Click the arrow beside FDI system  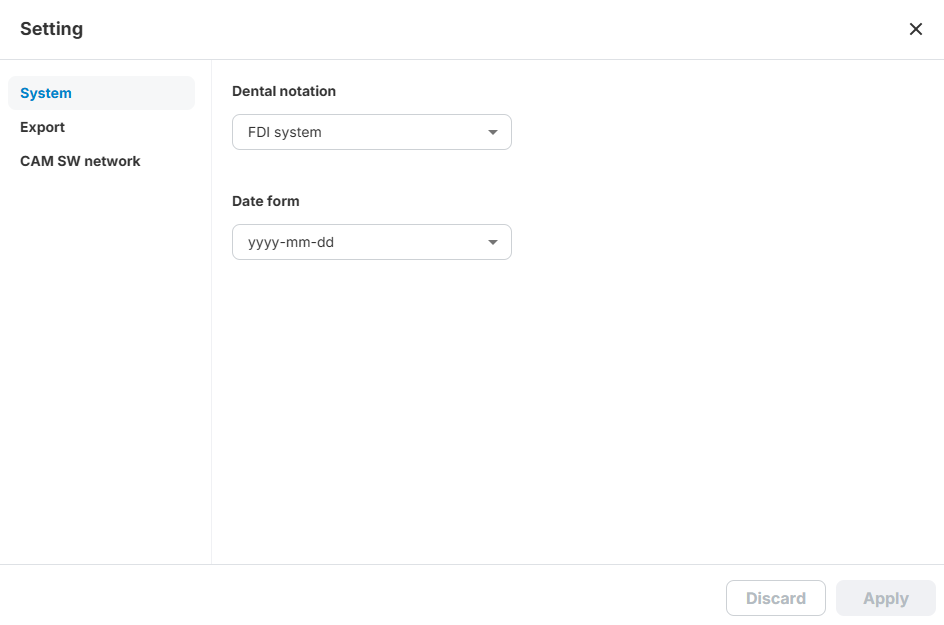click(492, 132)
